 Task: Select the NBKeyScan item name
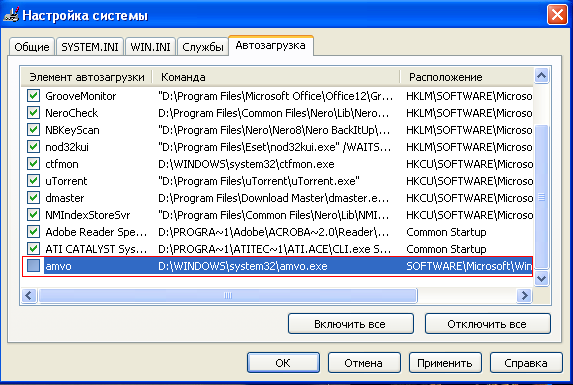point(72,130)
